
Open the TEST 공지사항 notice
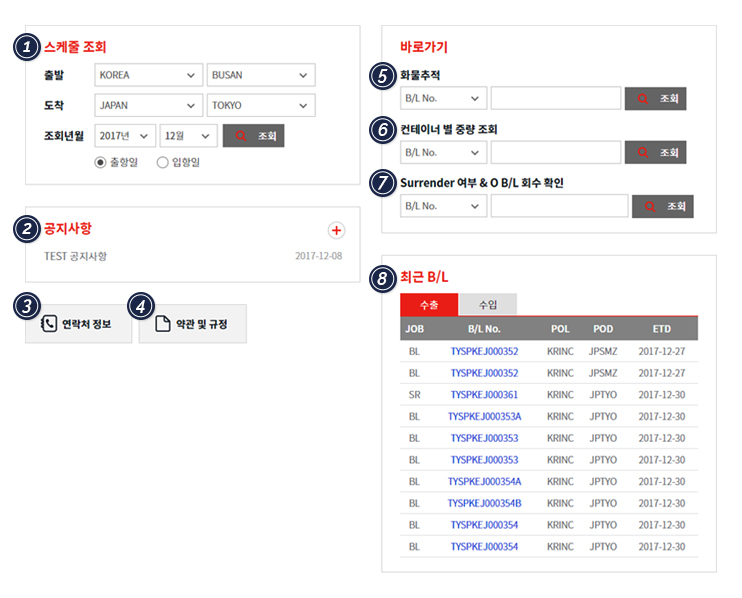tap(75, 256)
